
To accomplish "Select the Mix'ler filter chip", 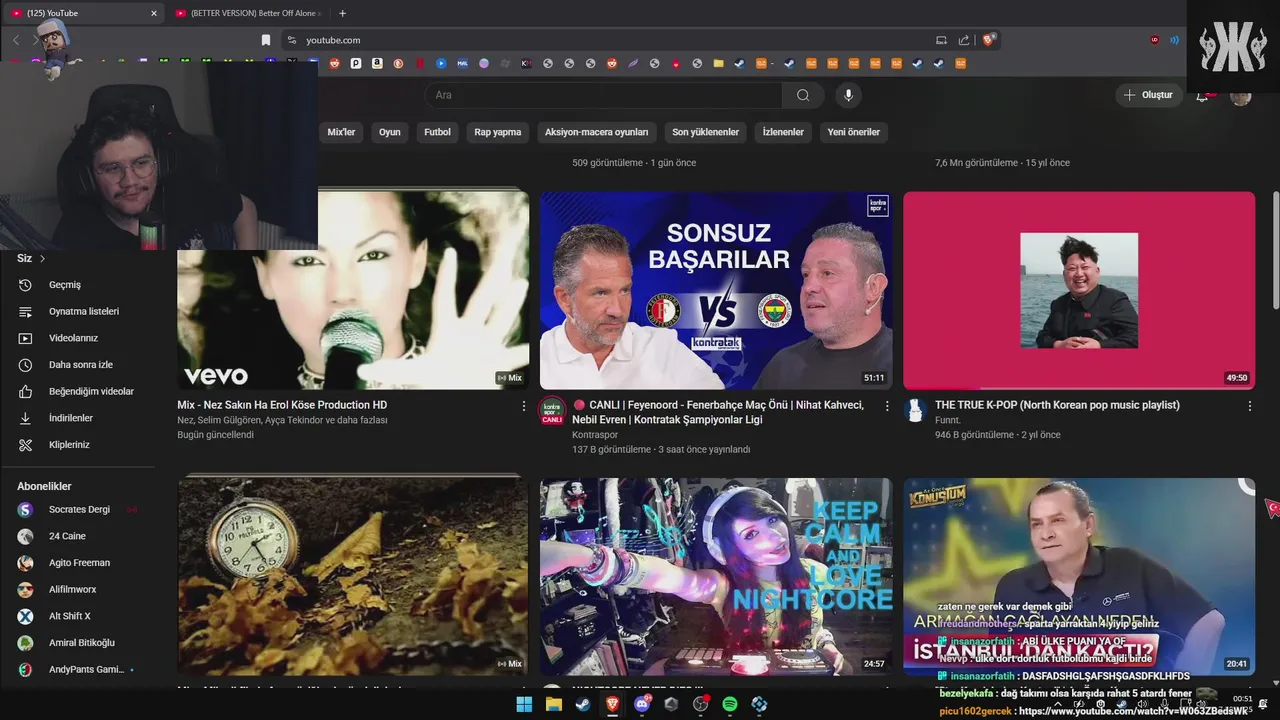I will (341, 132).
